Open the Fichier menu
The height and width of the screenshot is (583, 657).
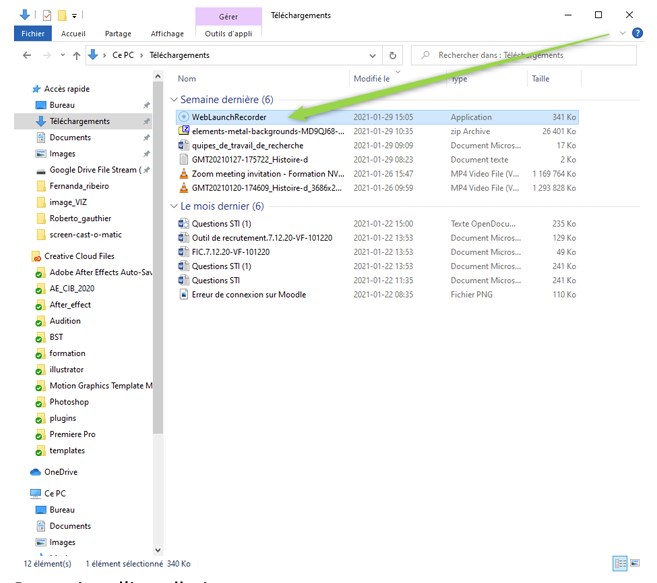31,33
